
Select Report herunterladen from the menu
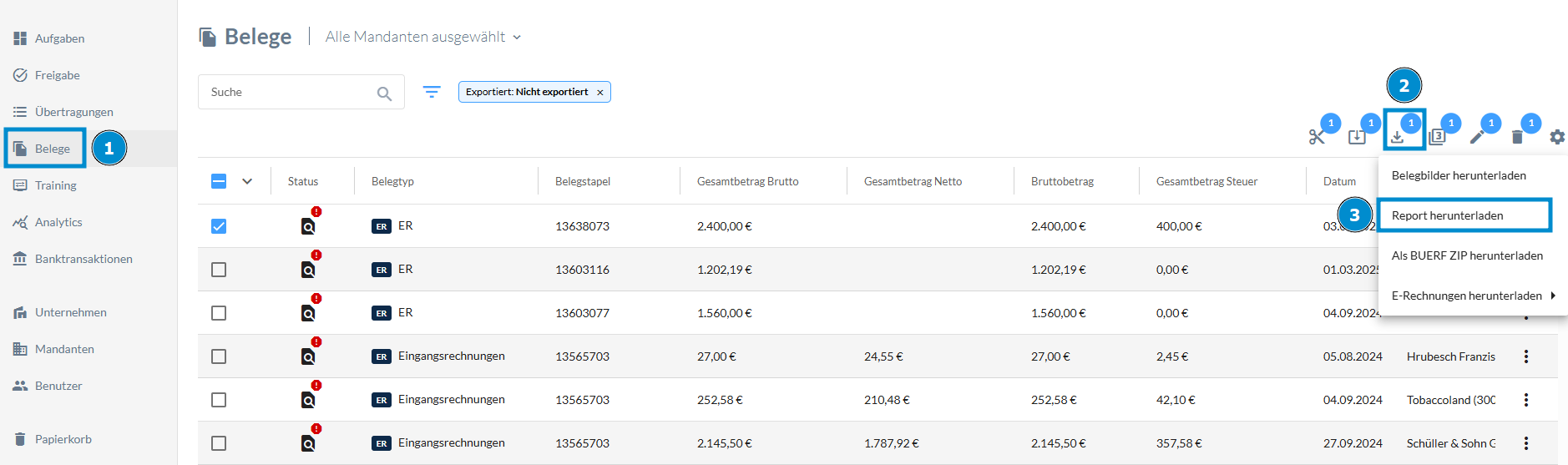1447,215
